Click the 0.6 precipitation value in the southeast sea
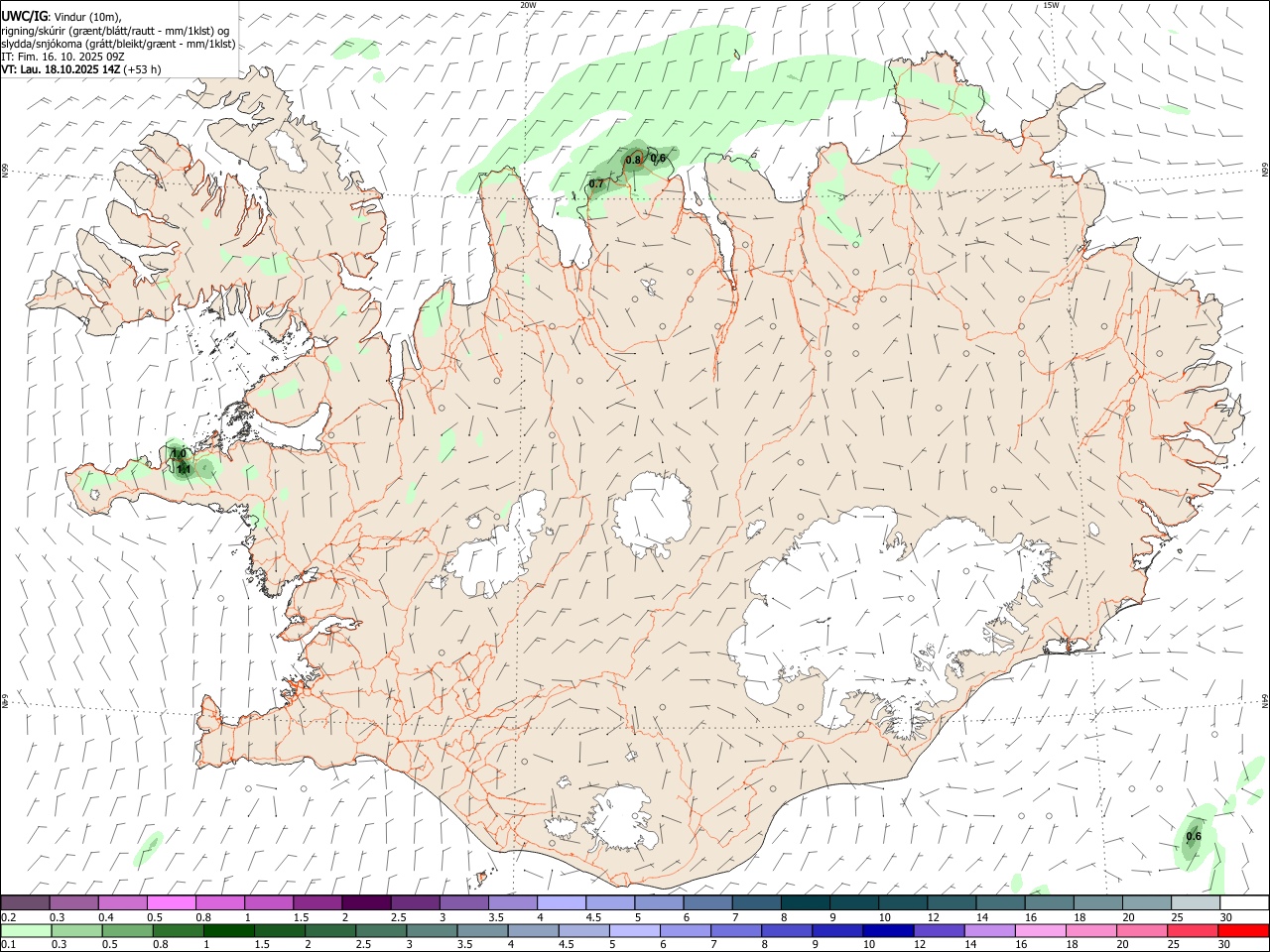 1194,836
